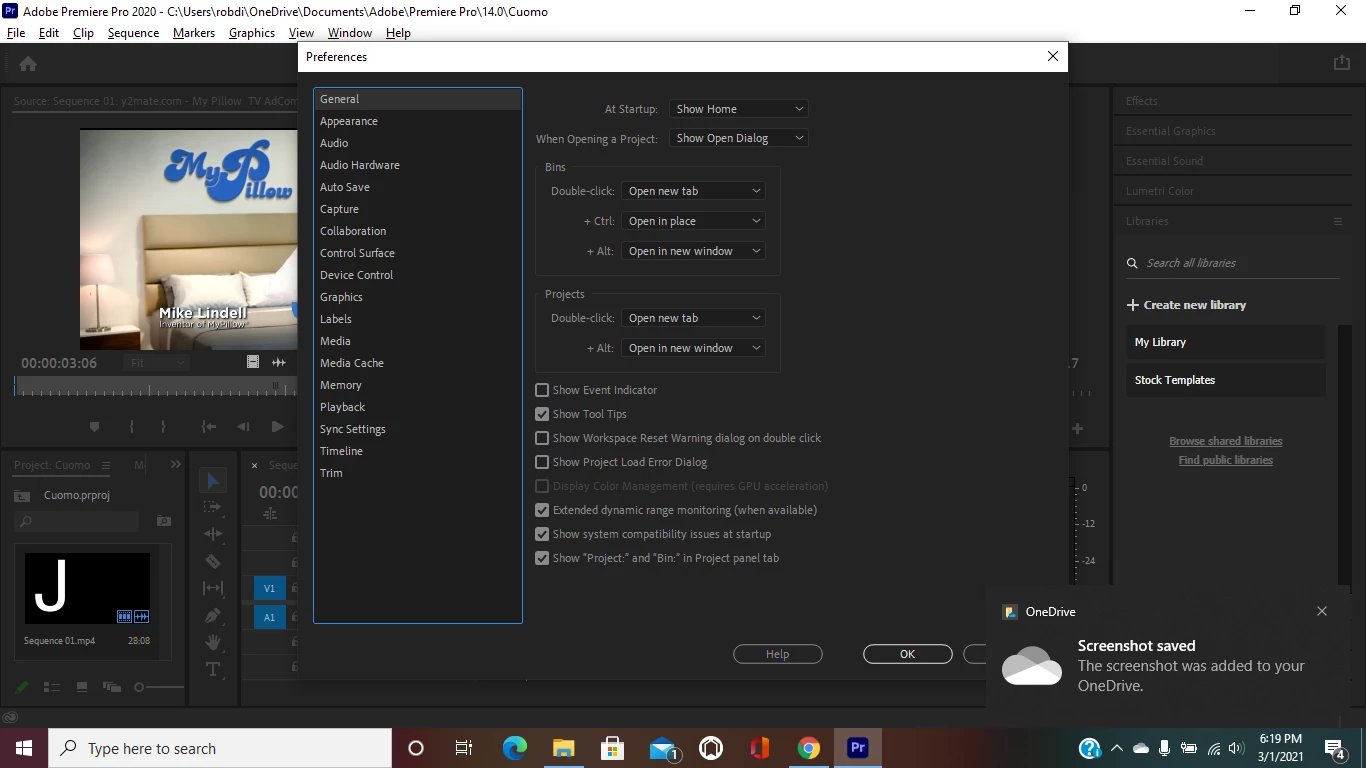Check Show Project Load Error Dialog
The height and width of the screenshot is (768, 1366).
click(542, 462)
